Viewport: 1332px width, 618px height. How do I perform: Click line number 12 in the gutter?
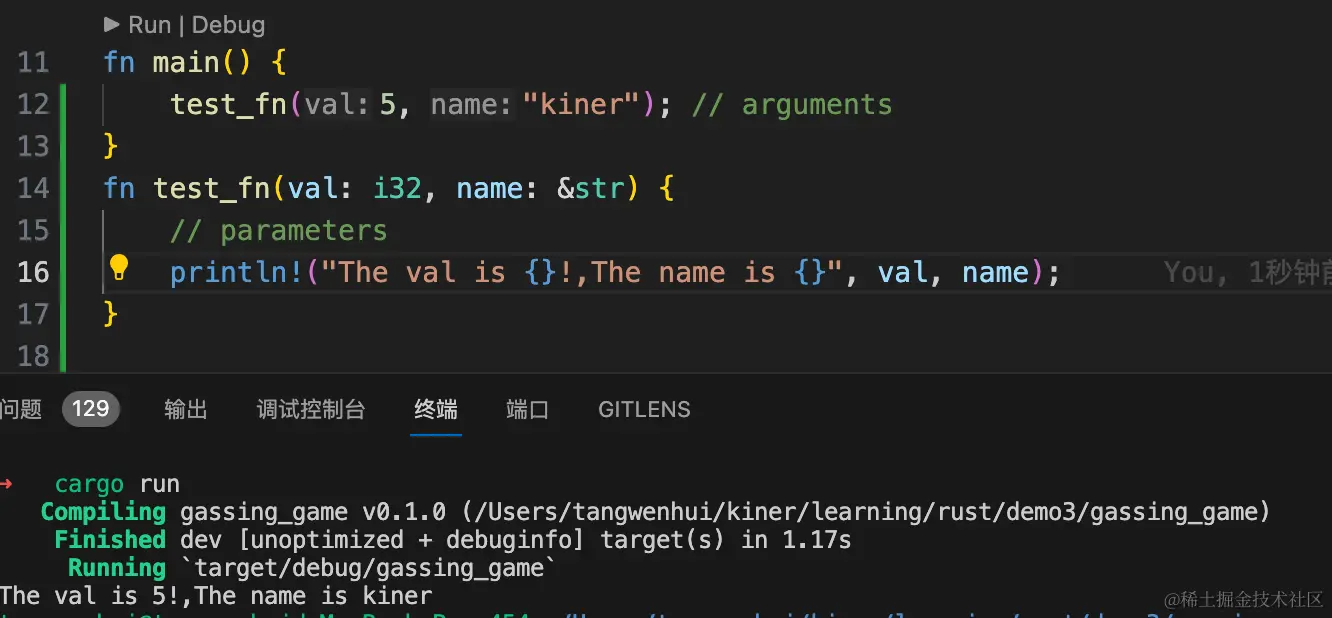pos(33,105)
